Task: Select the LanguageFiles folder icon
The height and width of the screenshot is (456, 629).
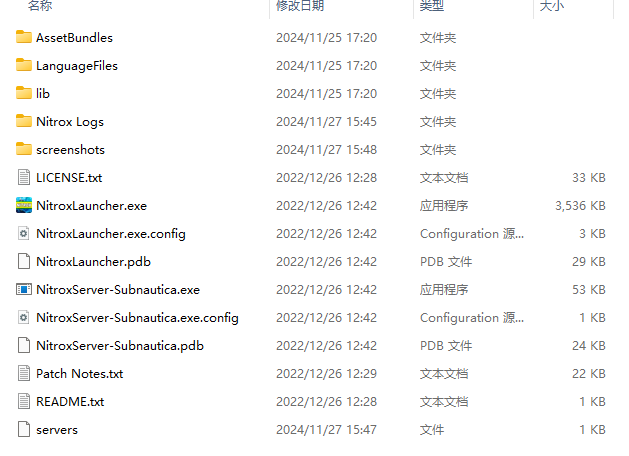Action: click(x=24, y=65)
